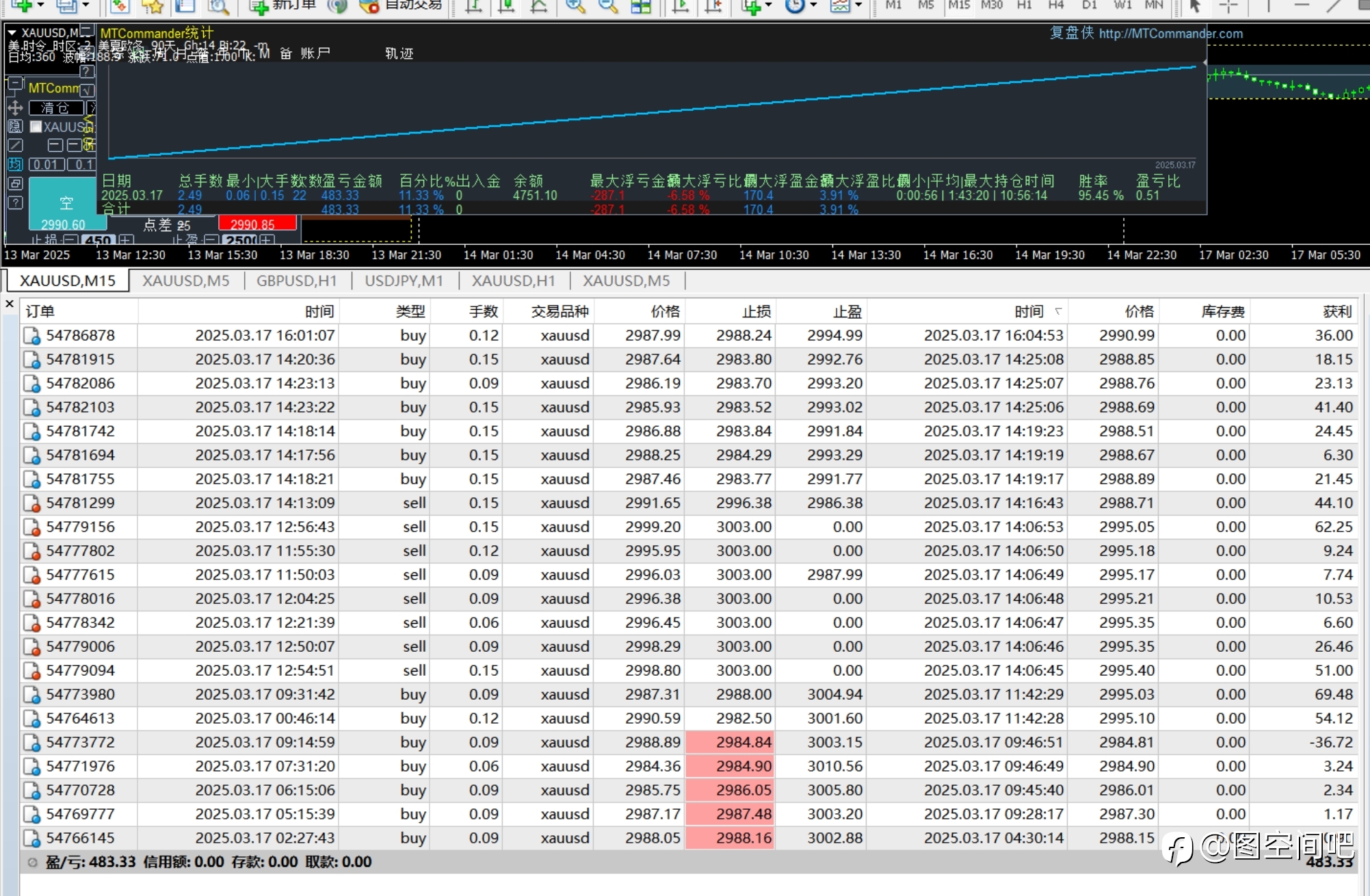Switch to the XAUUSD,H1 chart tab

click(x=513, y=280)
